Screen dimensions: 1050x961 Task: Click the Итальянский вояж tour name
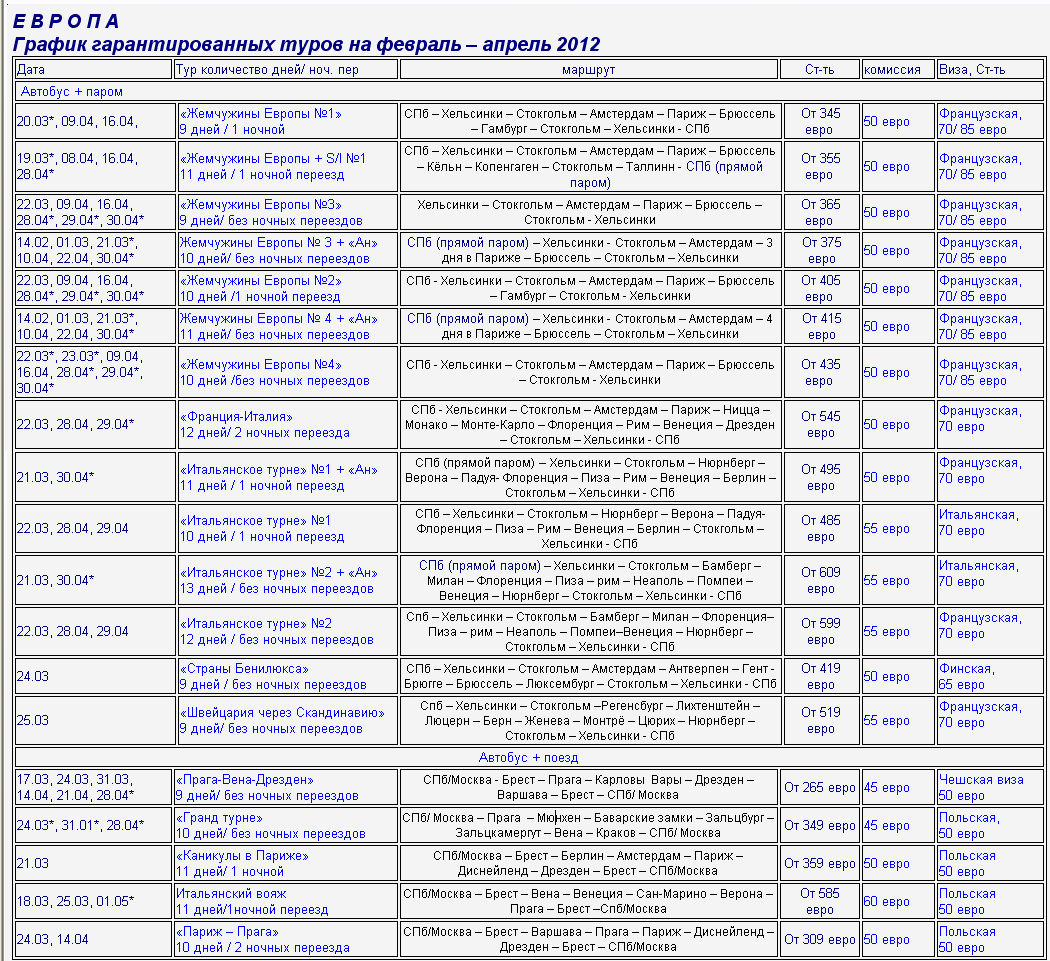click(x=230, y=893)
